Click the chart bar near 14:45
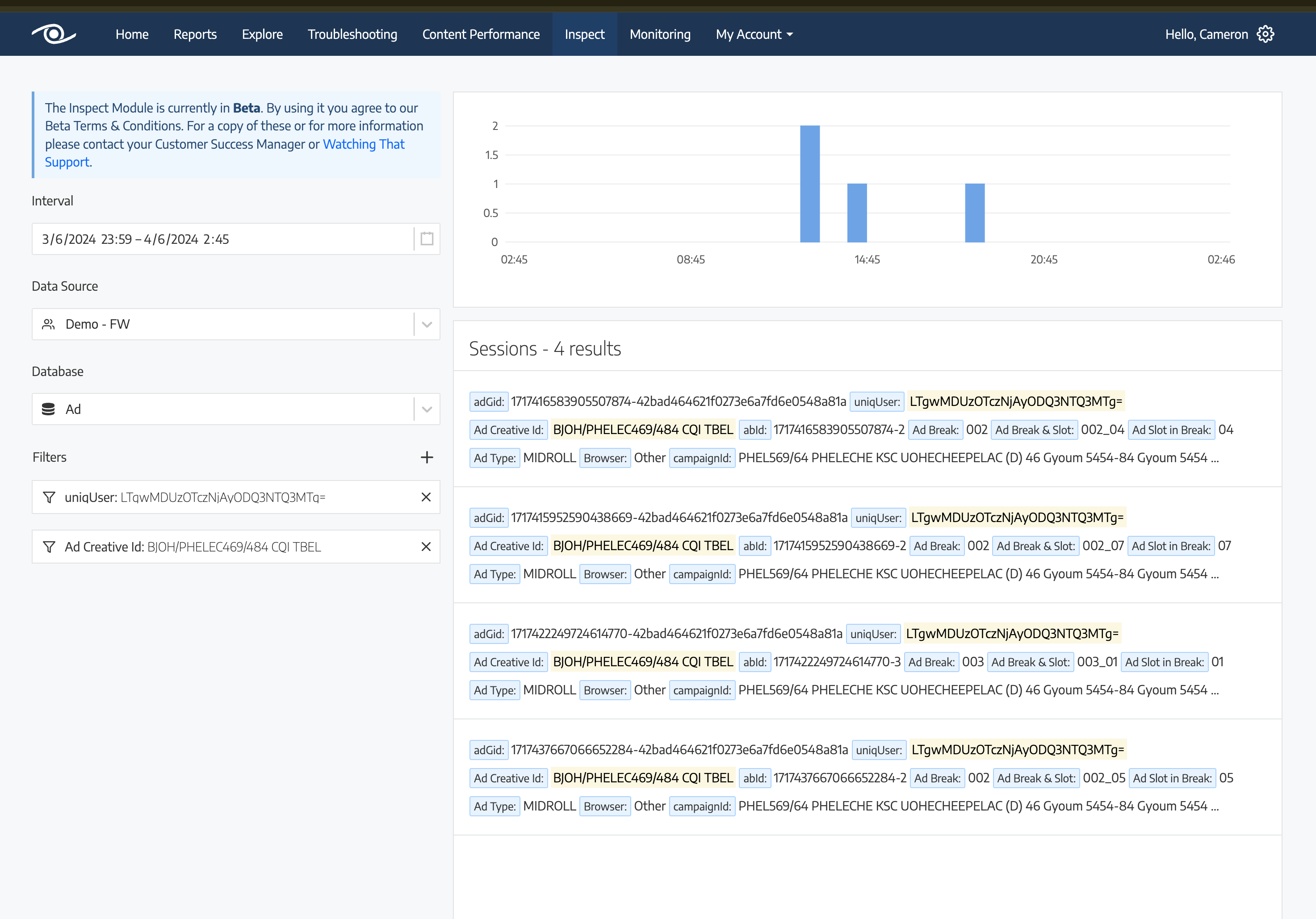Viewport: 1316px width, 919px height. 857,213
